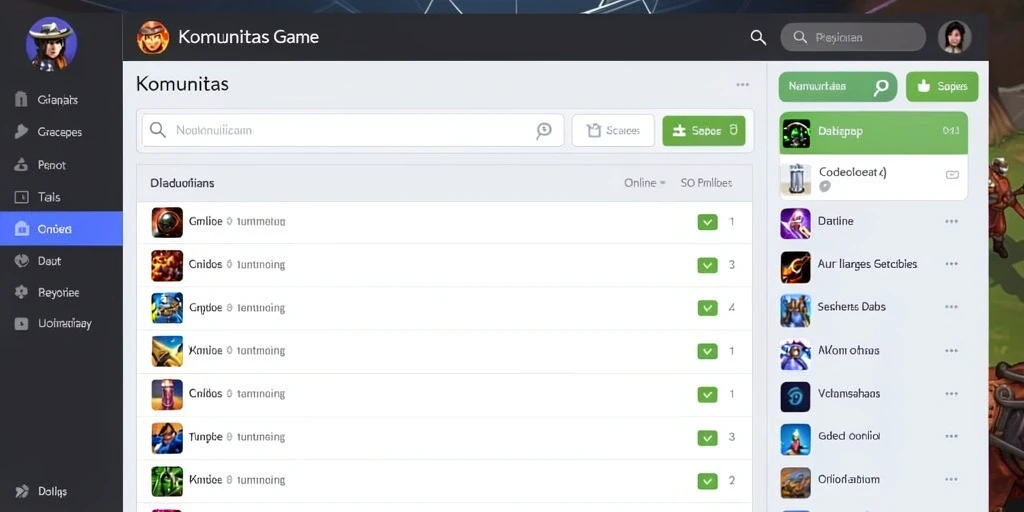The height and width of the screenshot is (512, 1024).
Task: Select the green Dabigpap list entry
Action: coord(874,133)
